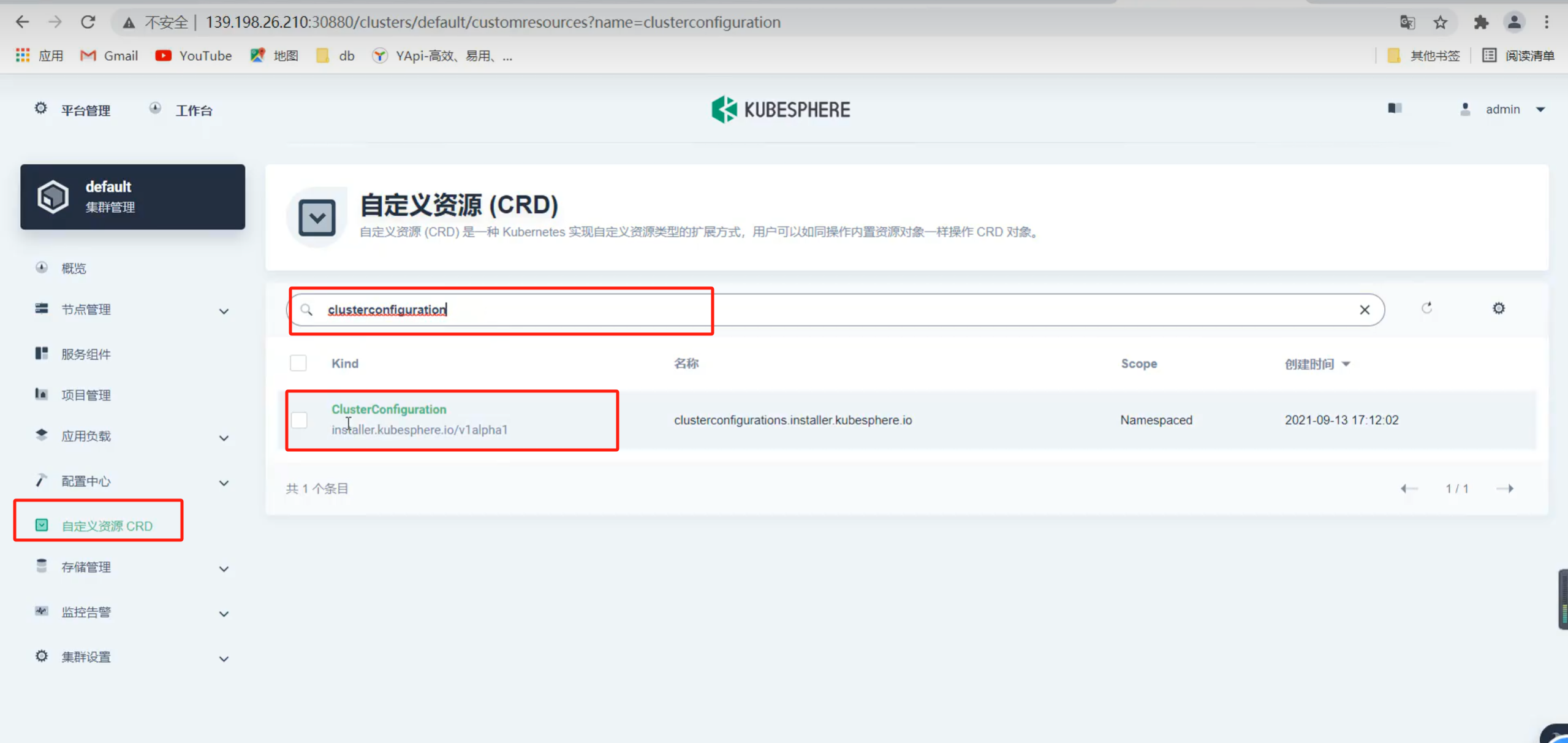
Task: Click the KubeSphere logo
Action: pos(781,110)
